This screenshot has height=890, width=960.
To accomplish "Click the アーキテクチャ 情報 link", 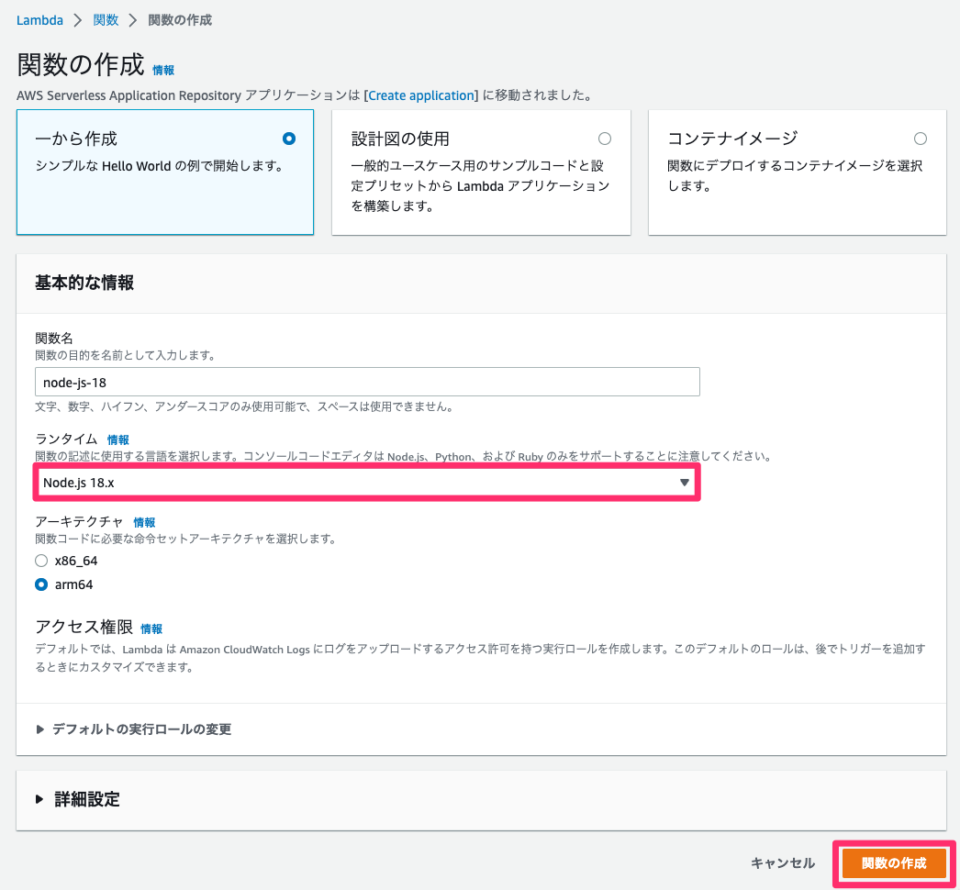I will coord(143,521).
